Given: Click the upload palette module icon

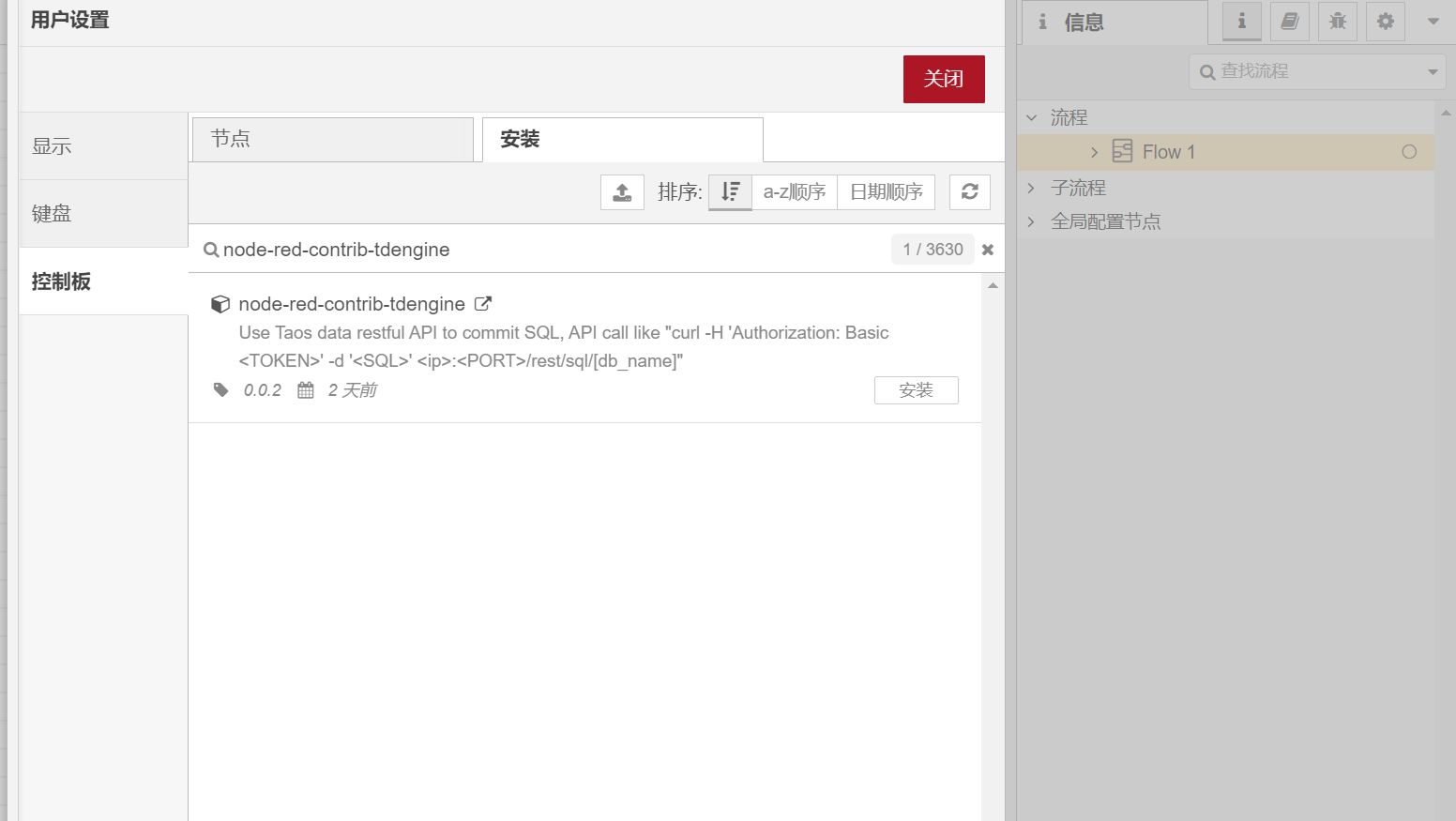Looking at the screenshot, I should click(622, 191).
